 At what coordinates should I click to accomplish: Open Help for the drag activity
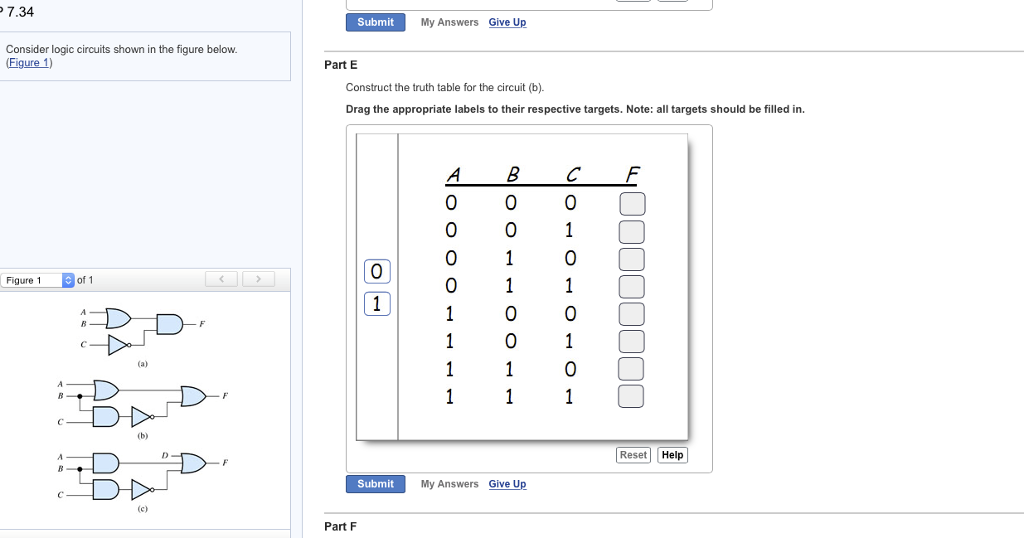[x=673, y=455]
